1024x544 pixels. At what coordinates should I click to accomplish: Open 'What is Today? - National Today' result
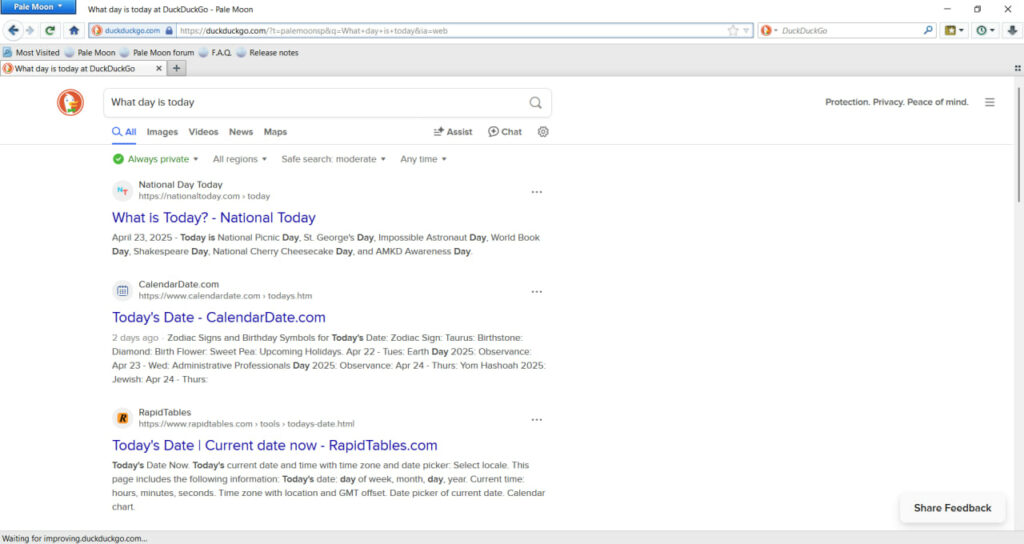(x=214, y=217)
